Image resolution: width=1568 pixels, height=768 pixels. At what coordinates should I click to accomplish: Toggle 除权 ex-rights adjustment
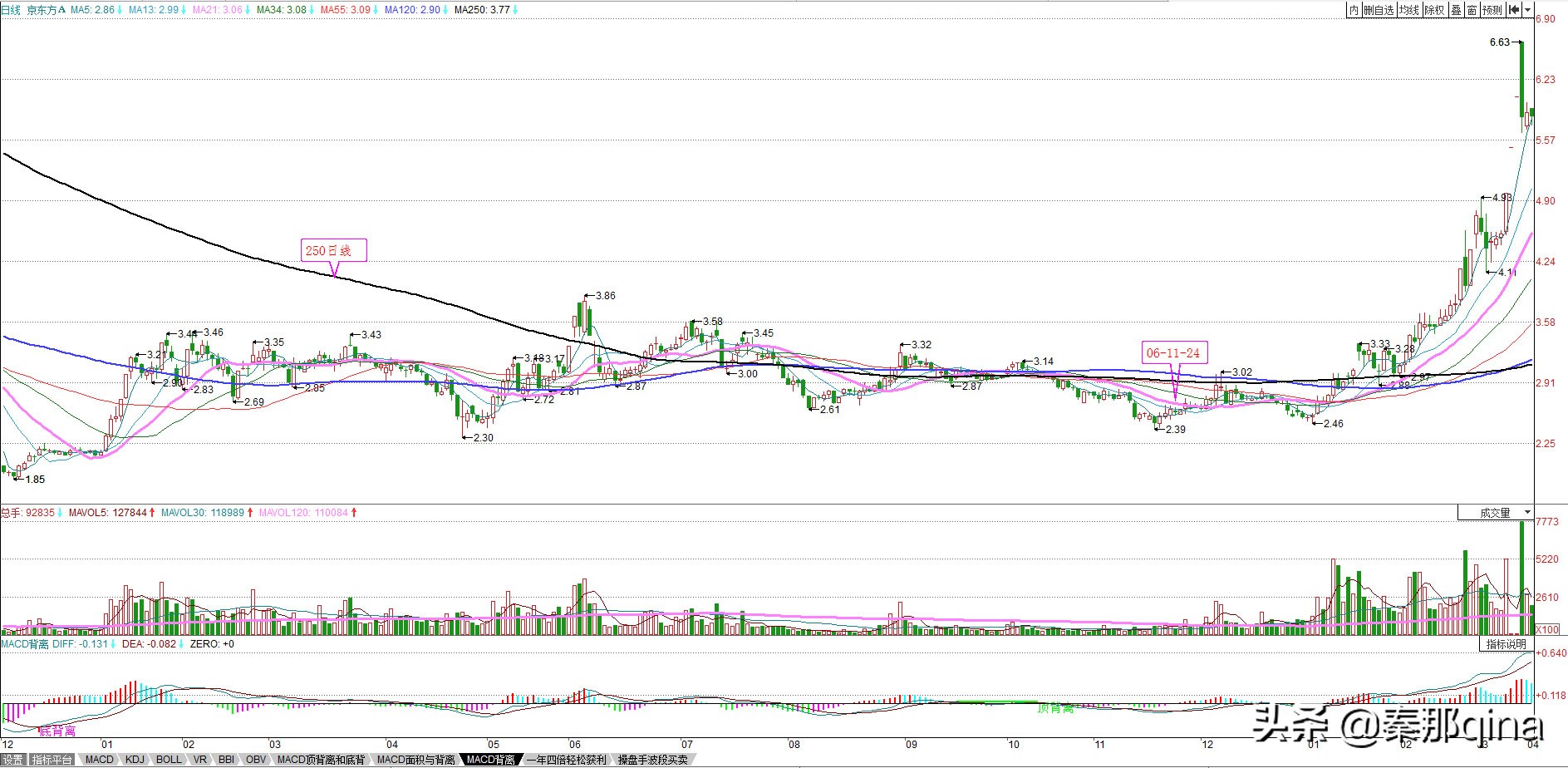pos(1434,10)
